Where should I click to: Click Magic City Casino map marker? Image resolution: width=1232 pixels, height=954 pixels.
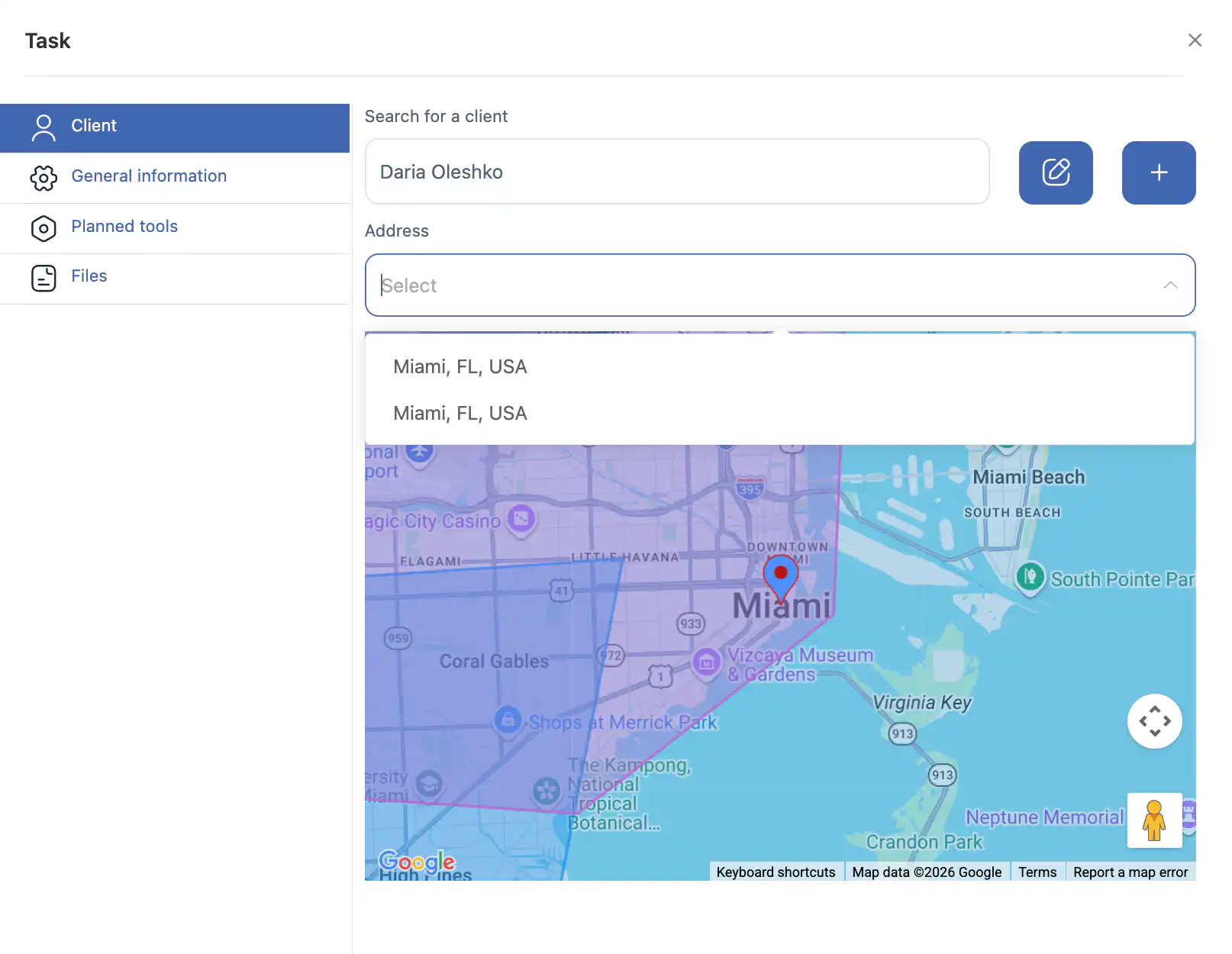(x=521, y=520)
